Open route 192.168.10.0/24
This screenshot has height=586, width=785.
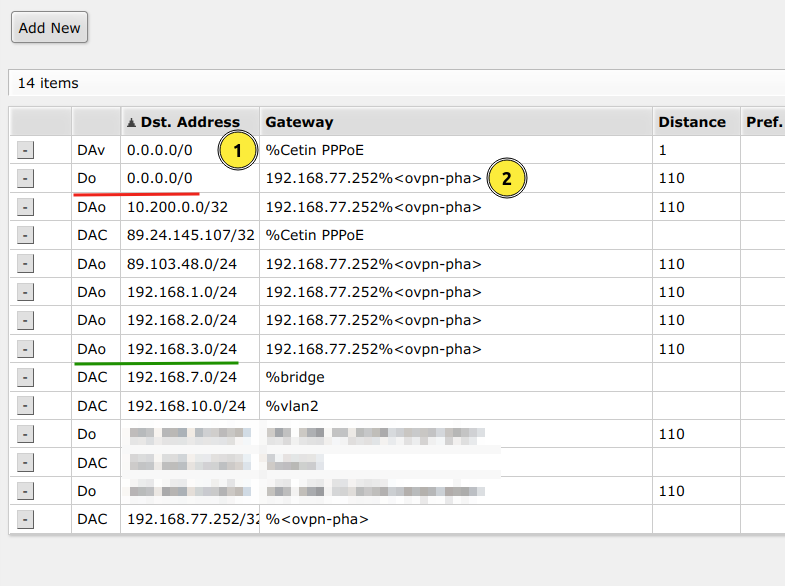click(186, 406)
